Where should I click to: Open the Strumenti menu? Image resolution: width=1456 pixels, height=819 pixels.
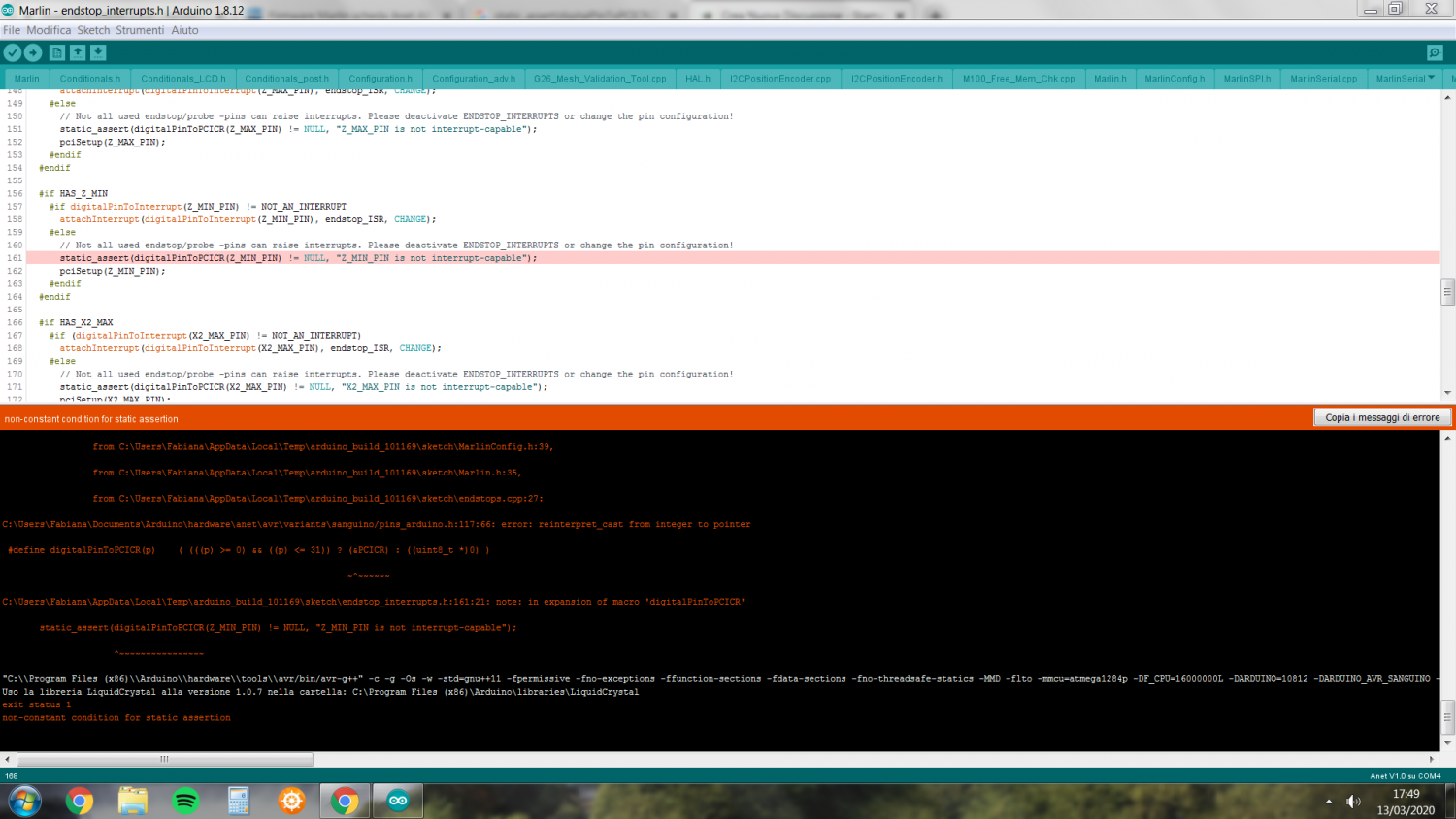point(140,30)
